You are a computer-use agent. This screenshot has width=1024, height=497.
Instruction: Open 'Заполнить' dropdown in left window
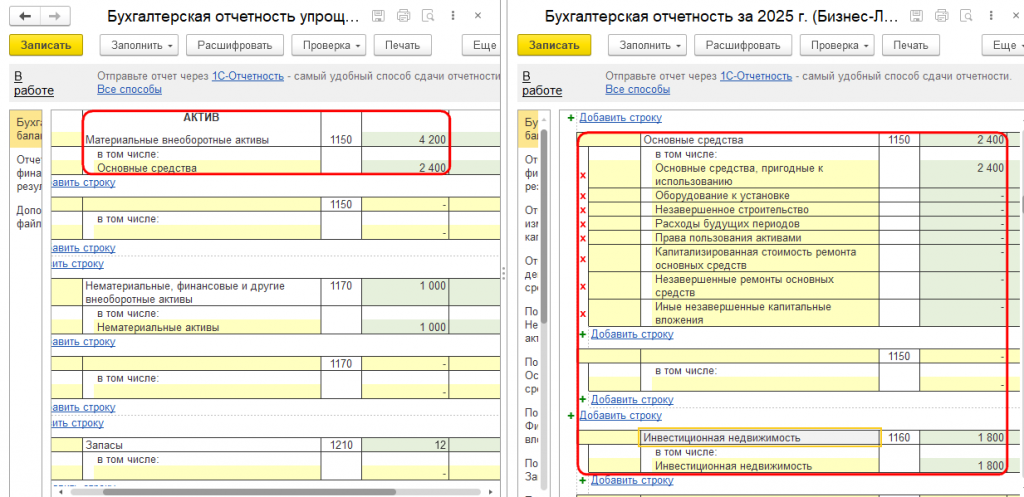click(139, 45)
